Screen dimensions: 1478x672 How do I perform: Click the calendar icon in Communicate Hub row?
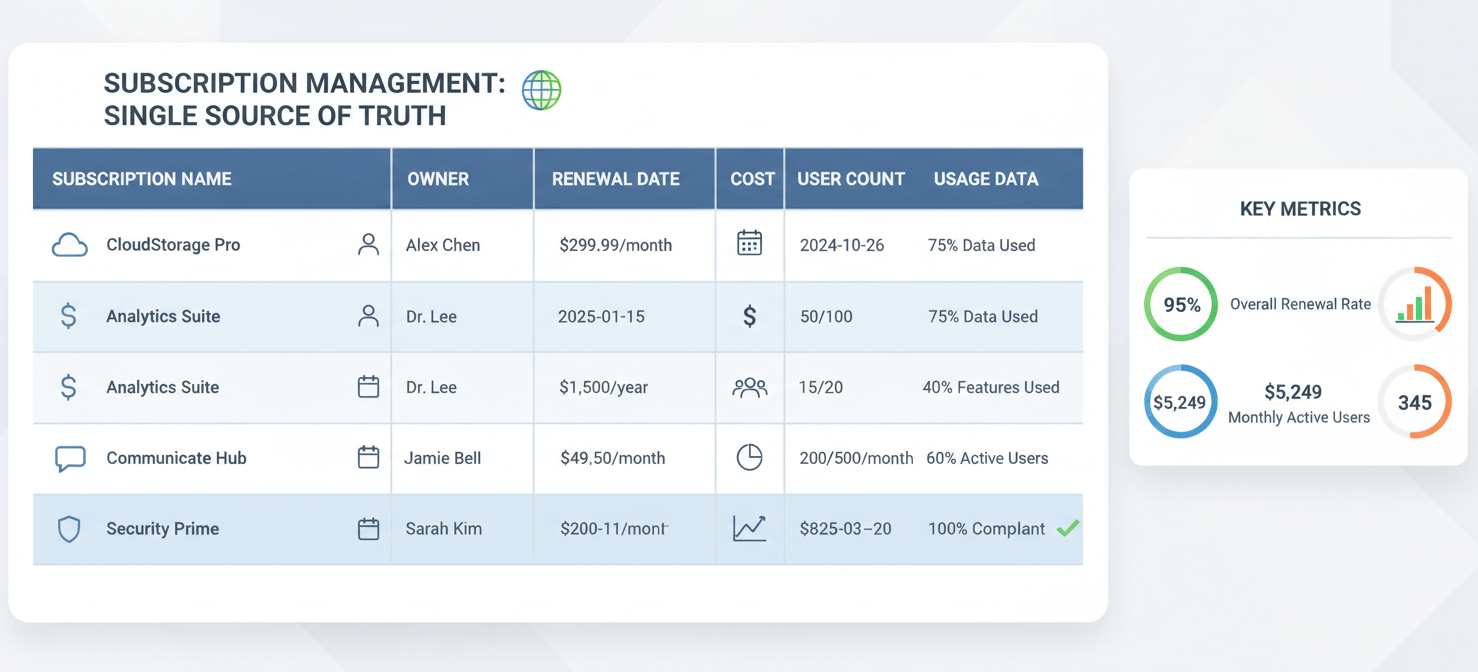pos(368,457)
